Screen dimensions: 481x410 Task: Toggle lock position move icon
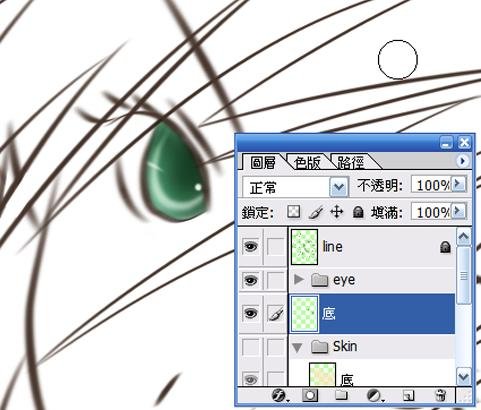tap(337, 212)
